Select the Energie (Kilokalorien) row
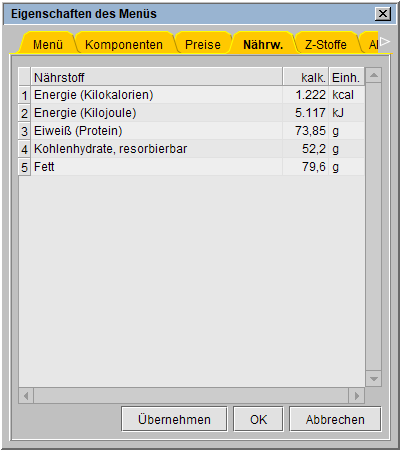The image size is (400, 450). (192, 95)
